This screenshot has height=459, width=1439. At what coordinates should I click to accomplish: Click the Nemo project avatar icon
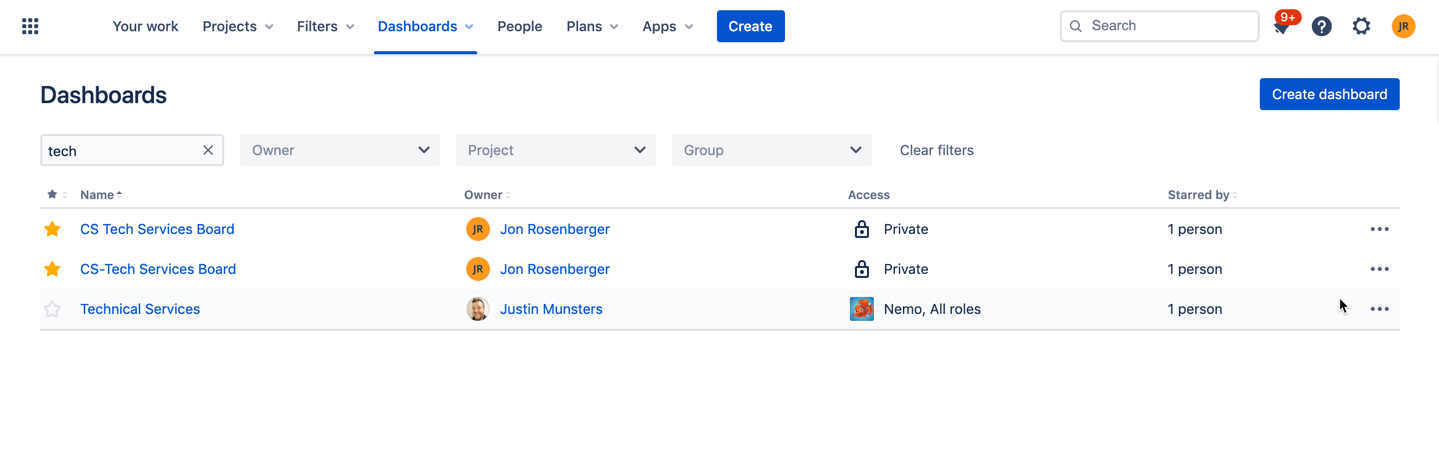coord(861,309)
